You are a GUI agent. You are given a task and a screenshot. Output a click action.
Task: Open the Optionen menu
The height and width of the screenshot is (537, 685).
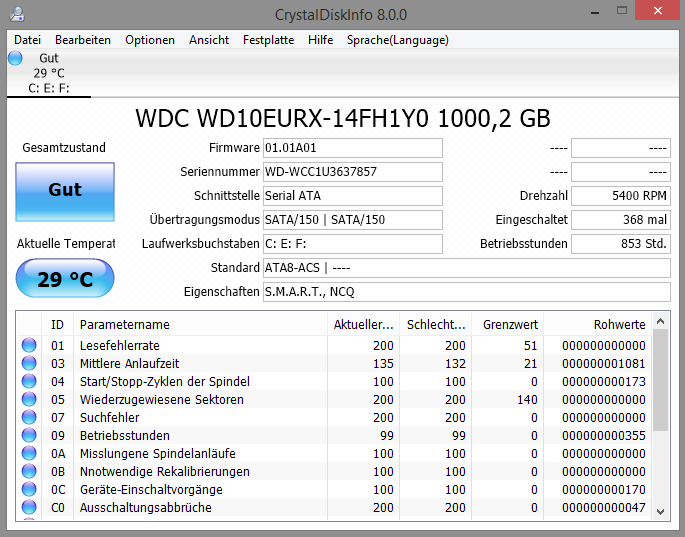tap(149, 40)
